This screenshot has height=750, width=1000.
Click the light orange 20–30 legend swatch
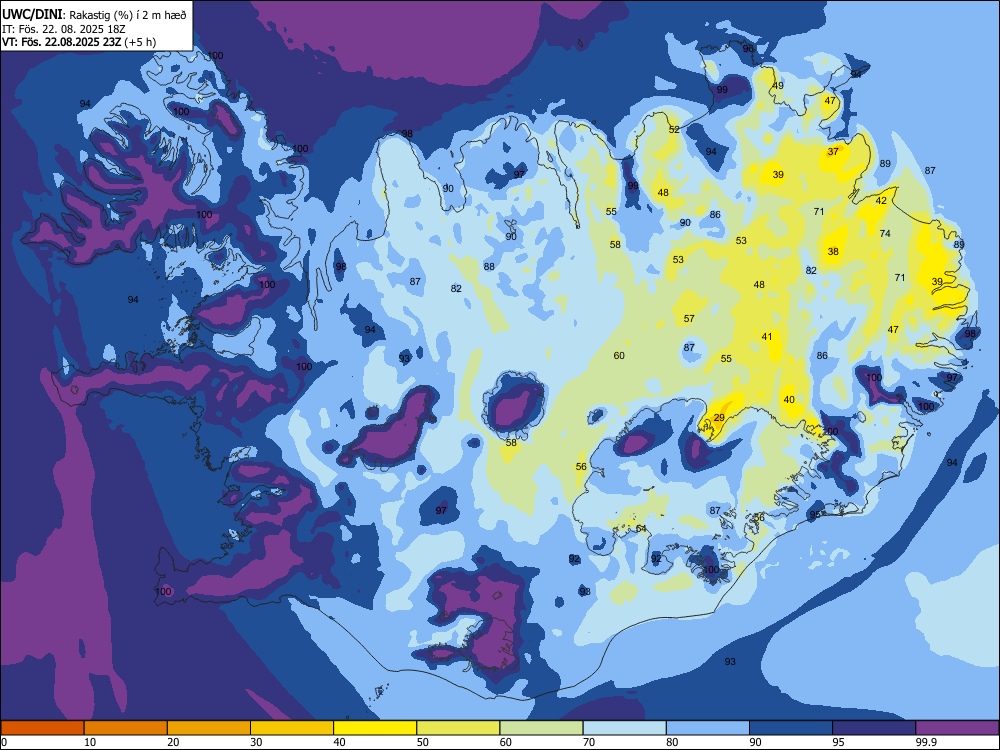tap(209, 728)
